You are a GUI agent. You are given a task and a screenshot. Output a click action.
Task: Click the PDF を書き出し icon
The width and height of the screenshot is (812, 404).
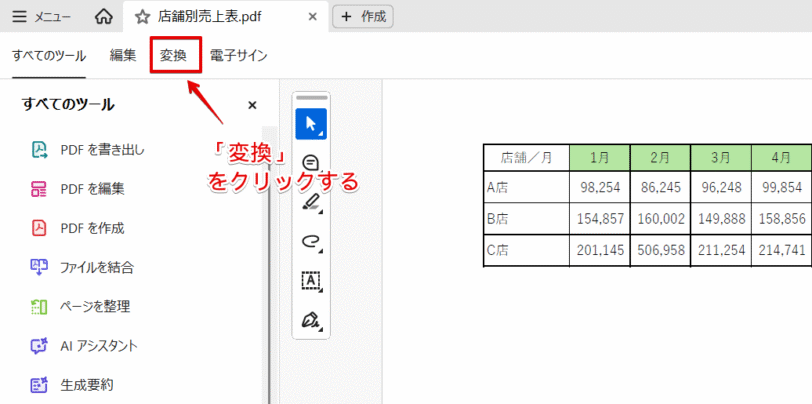coord(39,150)
